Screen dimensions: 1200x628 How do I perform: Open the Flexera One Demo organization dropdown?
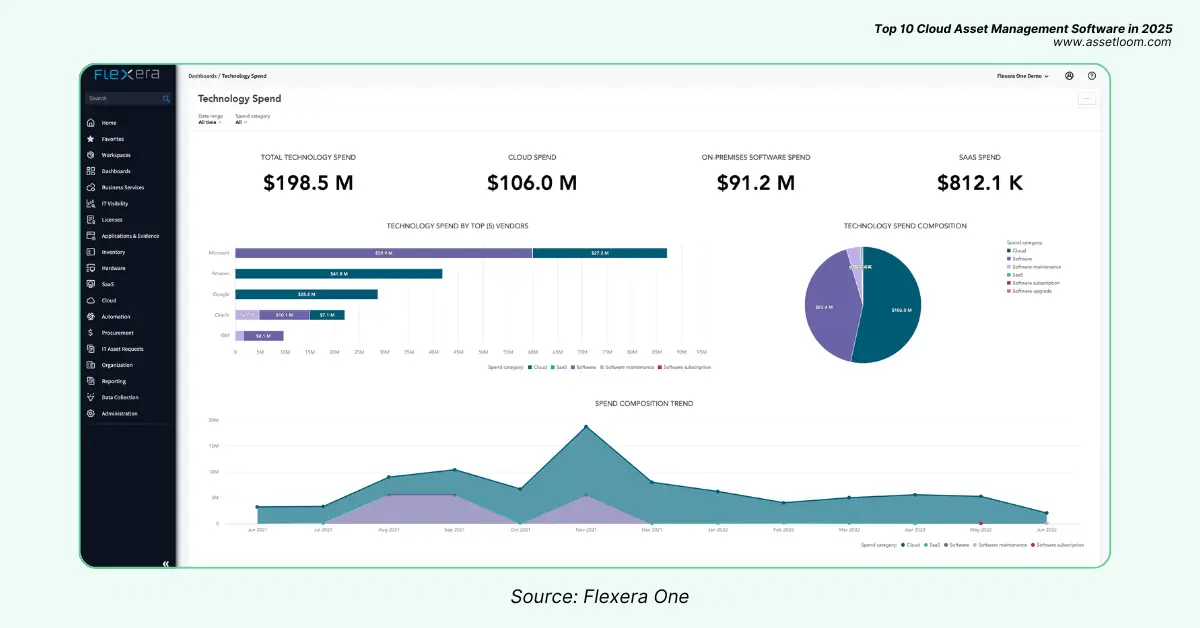[x=1023, y=76]
